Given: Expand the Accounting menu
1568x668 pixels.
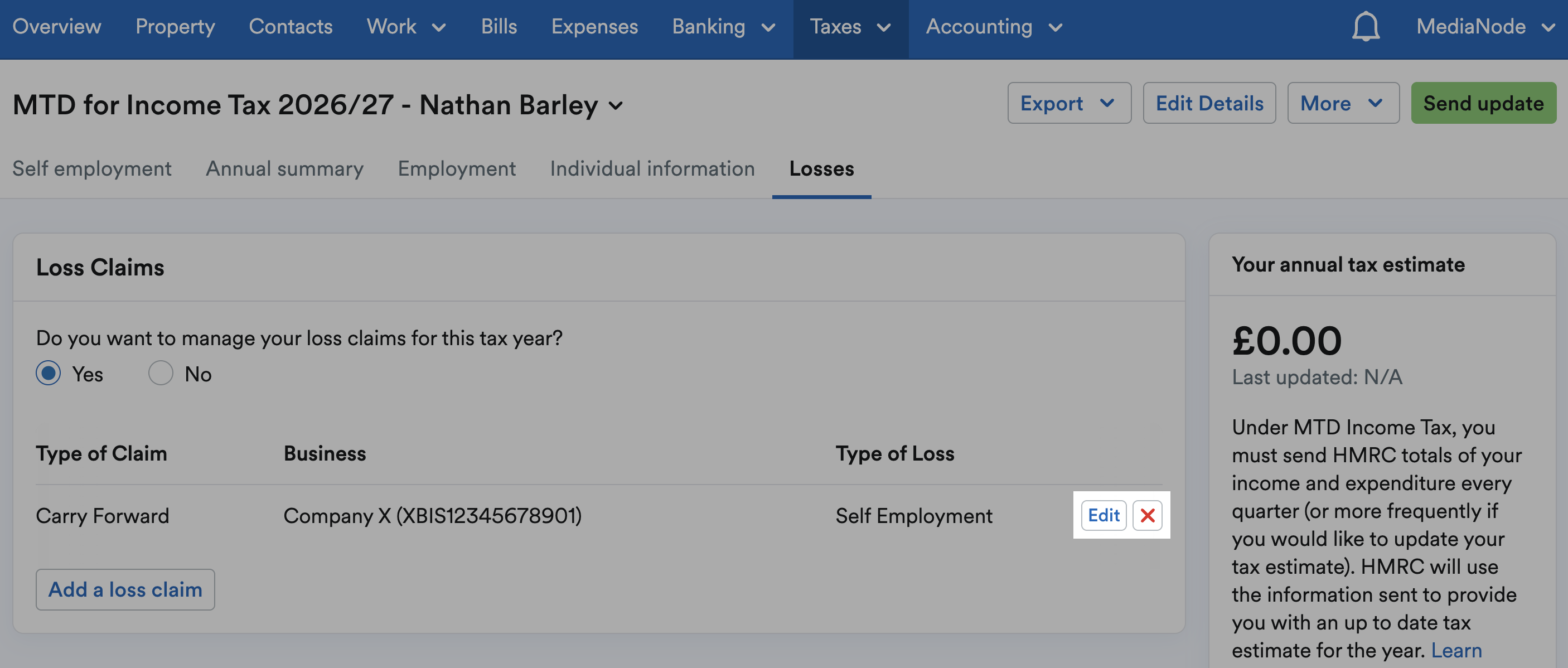Looking at the screenshot, I should (994, 27).
